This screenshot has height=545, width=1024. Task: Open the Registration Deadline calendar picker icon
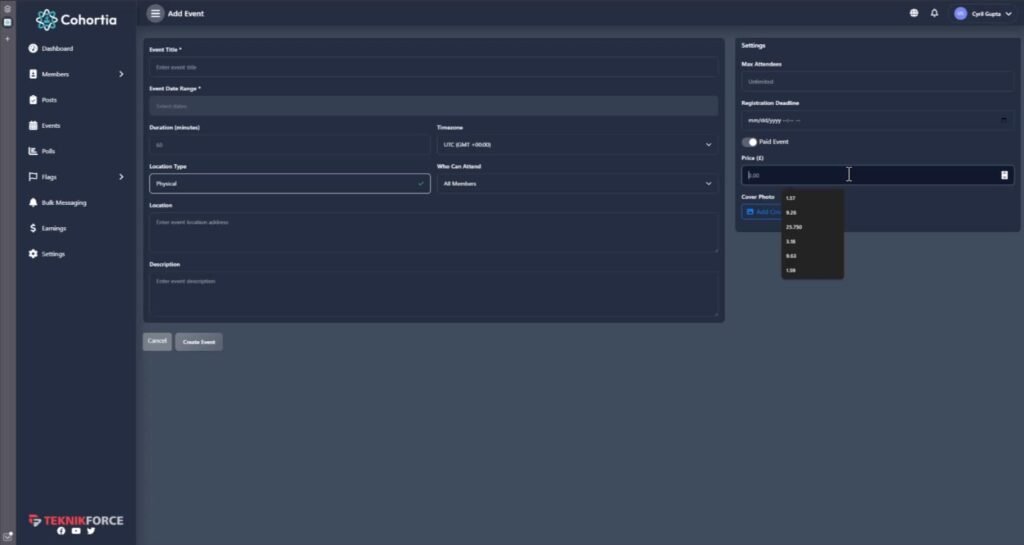click(1004, 120)
